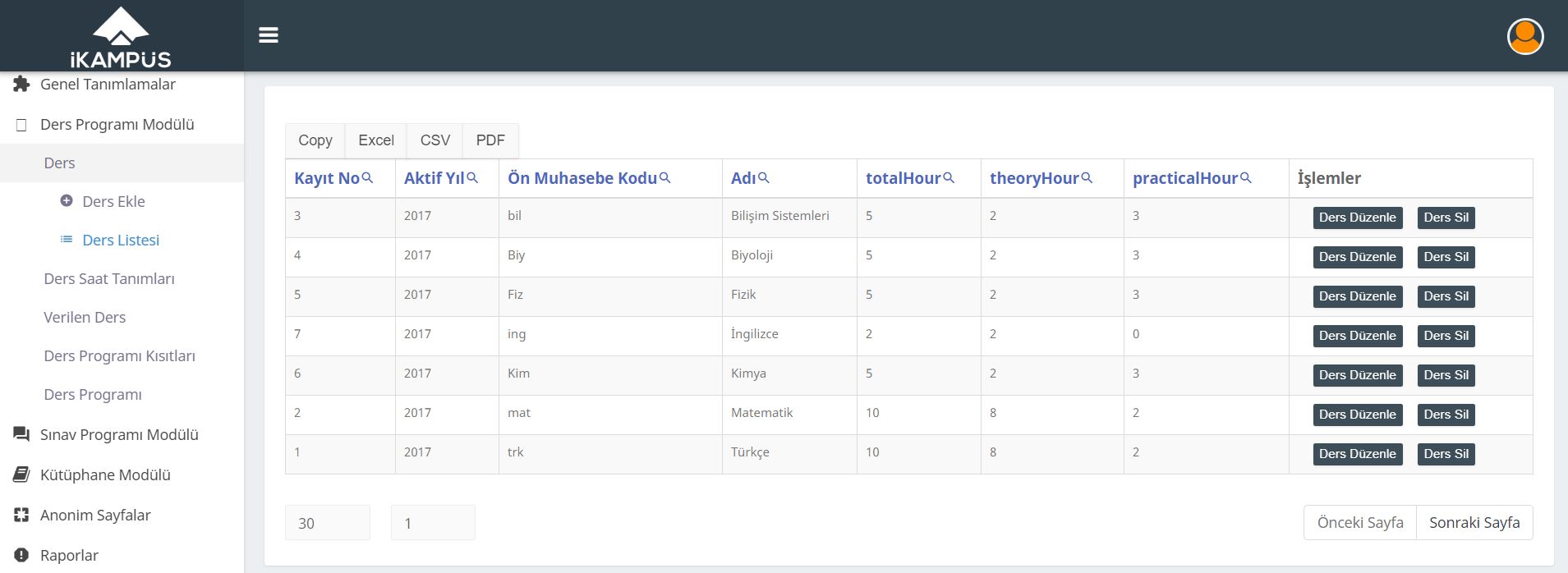The image size is (1568, 573).
Task: Delete Matematik with Ders Sil
Action: 1446,415
